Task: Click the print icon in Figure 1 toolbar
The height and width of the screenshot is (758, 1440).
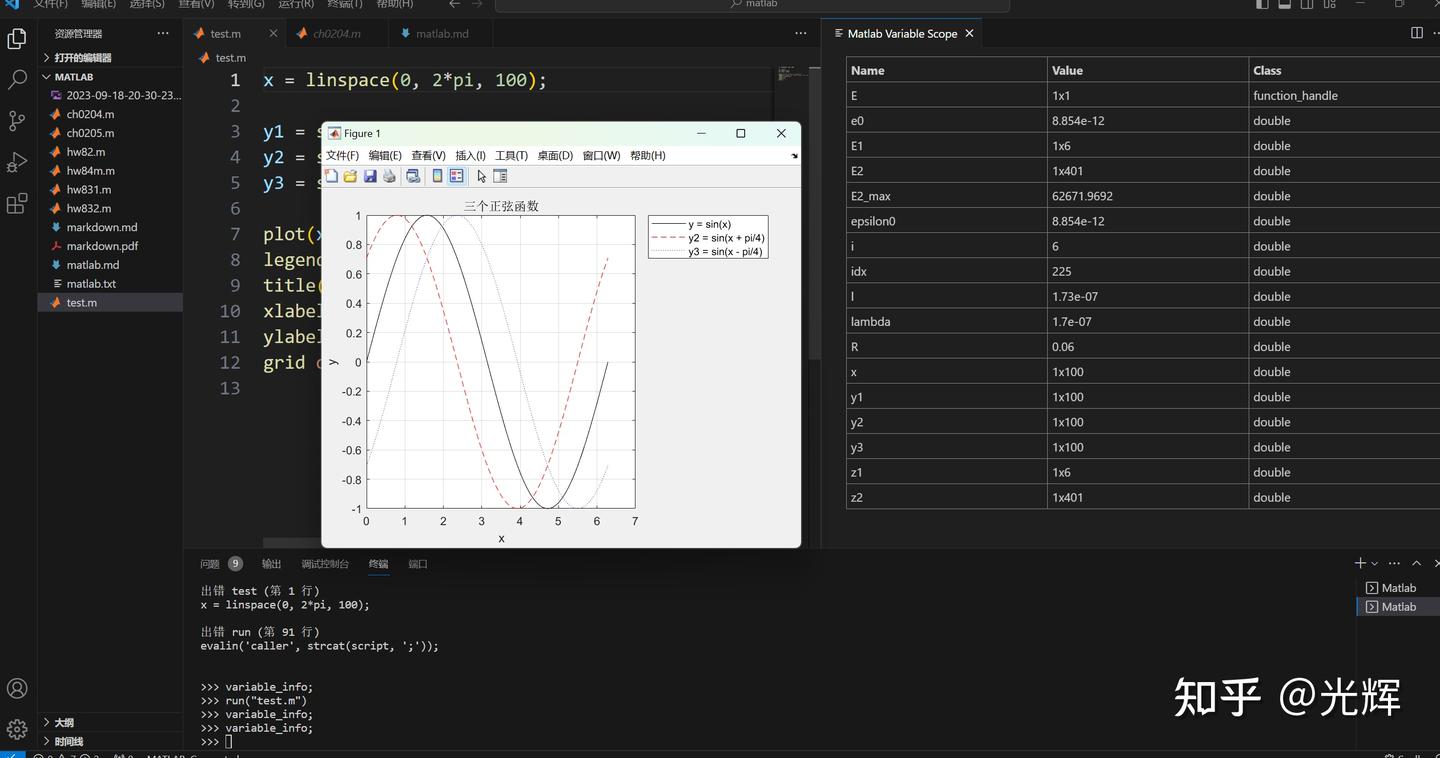Action: [390, 175]
